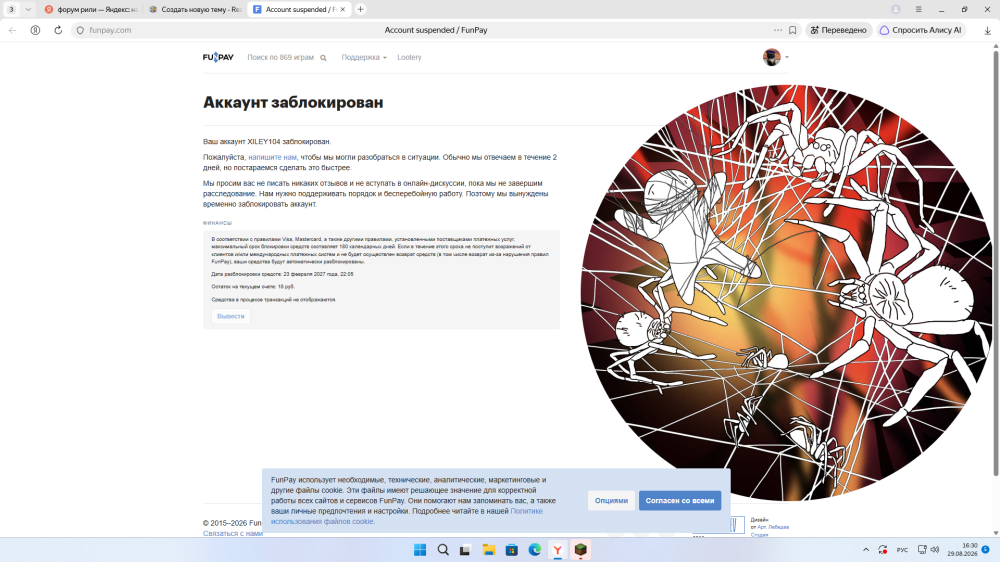Open Task View on the taskbar
The width and height of the screenshot is (1000, 562).
point(466,550)
